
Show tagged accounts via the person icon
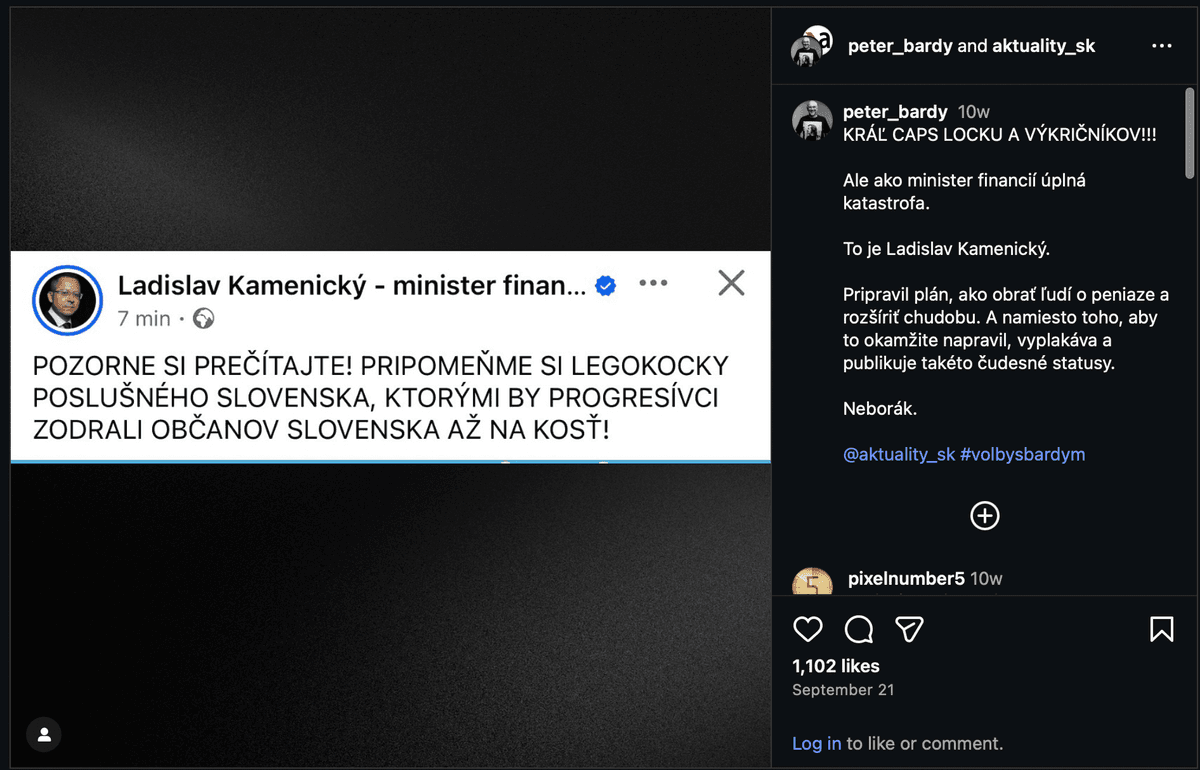pyautogui.click(x=43, y=734)
